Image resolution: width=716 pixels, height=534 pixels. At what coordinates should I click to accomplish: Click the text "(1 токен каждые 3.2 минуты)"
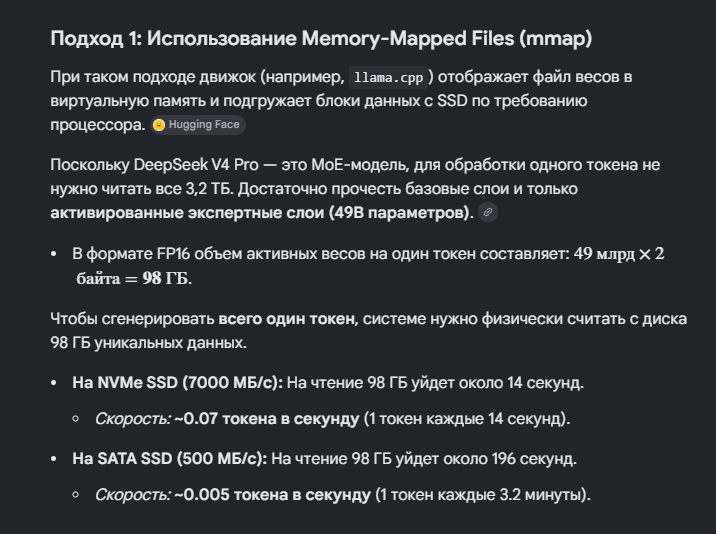point(483,495)
